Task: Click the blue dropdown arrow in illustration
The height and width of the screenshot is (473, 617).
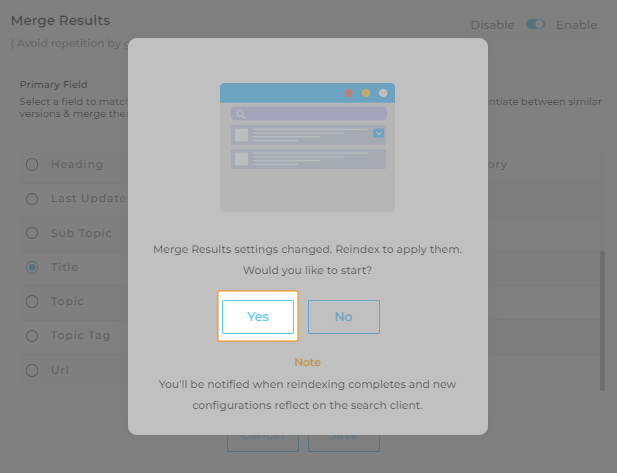Action: point(379,132)
